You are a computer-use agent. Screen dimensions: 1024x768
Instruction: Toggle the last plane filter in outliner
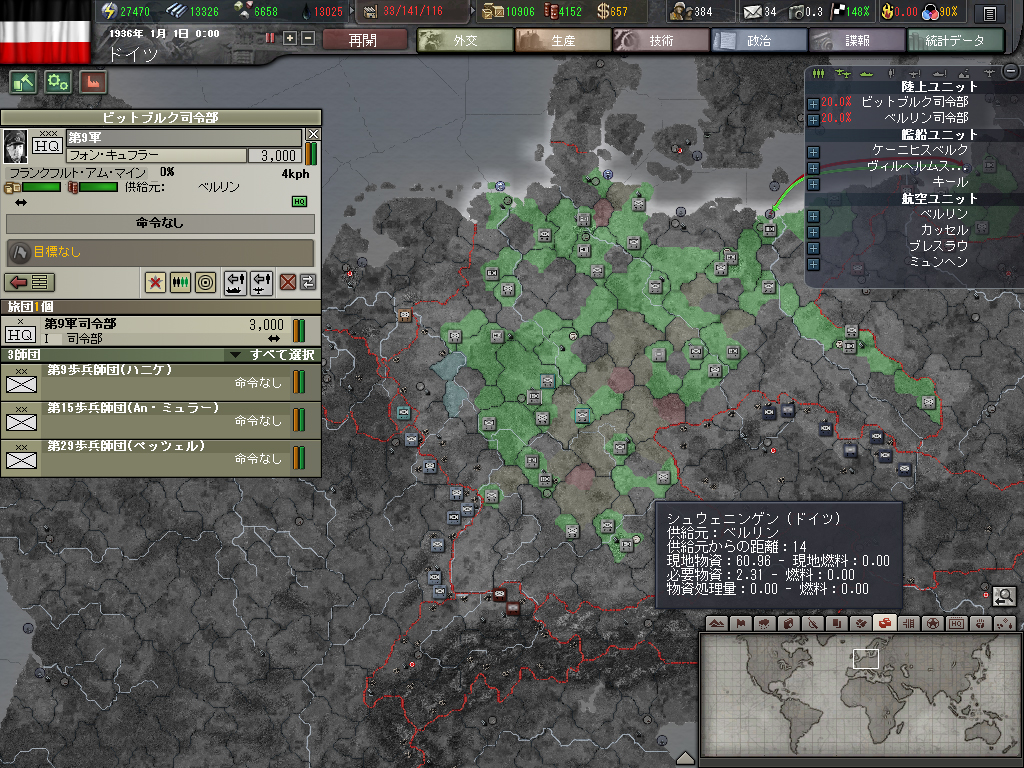click(x=989, y=73)
